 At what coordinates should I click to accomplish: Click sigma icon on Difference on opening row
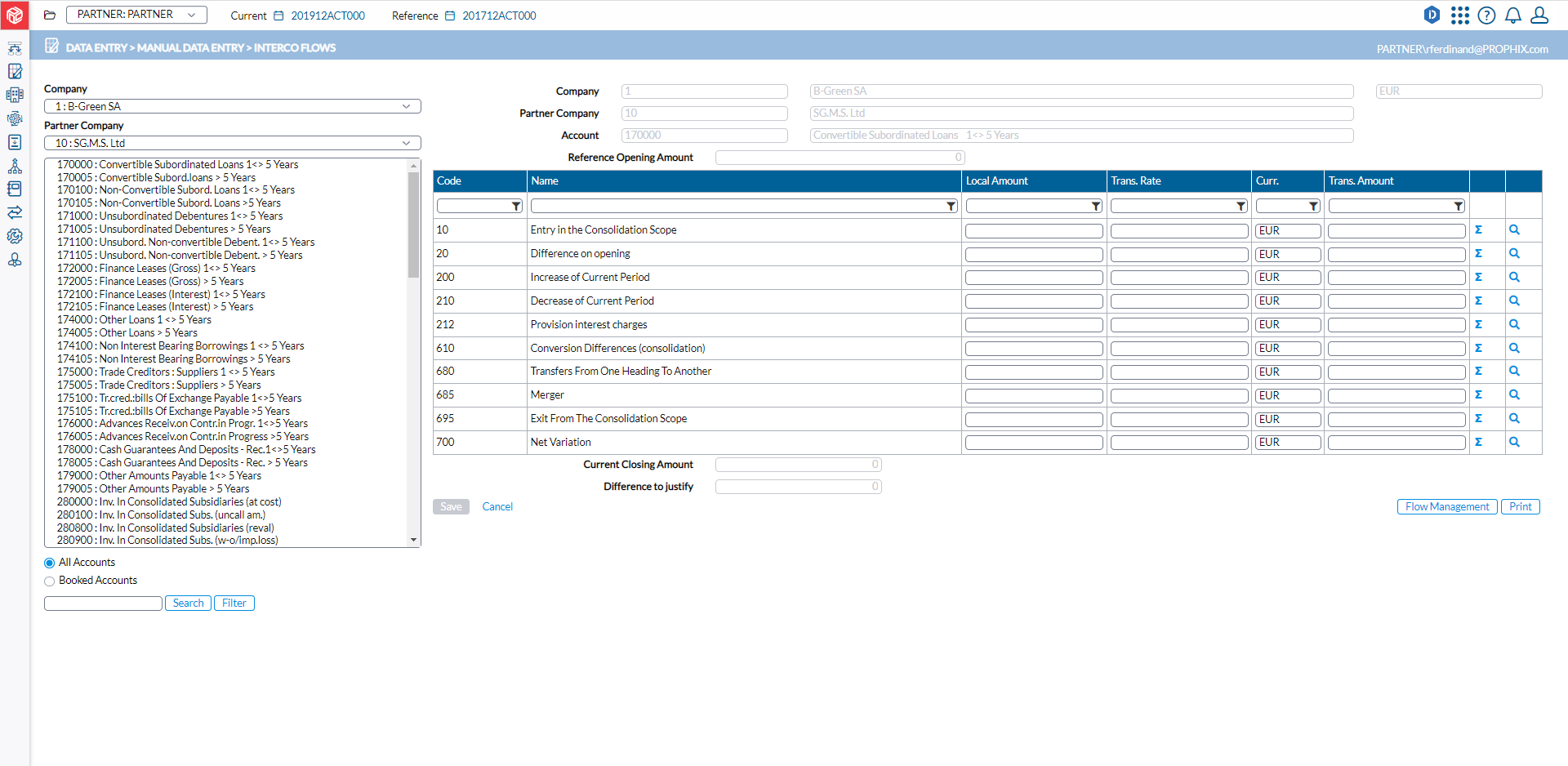(1478, 254)
